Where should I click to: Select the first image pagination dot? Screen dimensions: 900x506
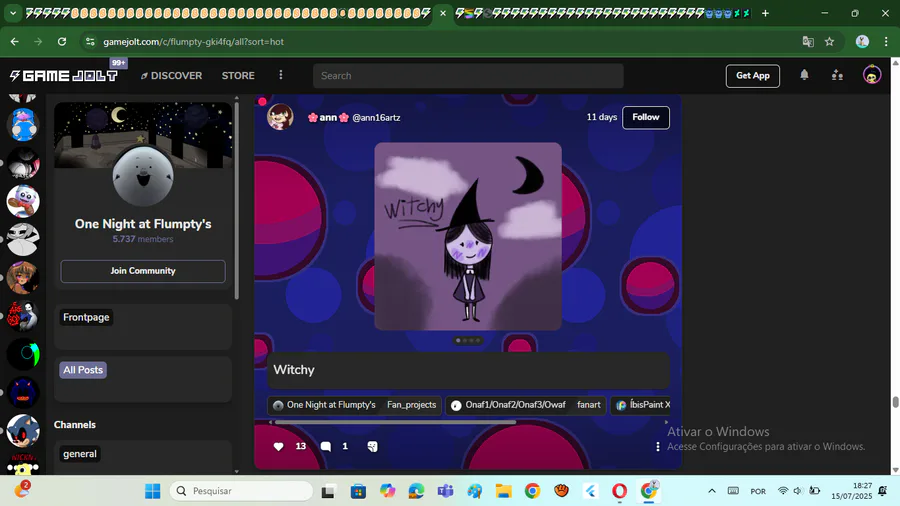458,340
